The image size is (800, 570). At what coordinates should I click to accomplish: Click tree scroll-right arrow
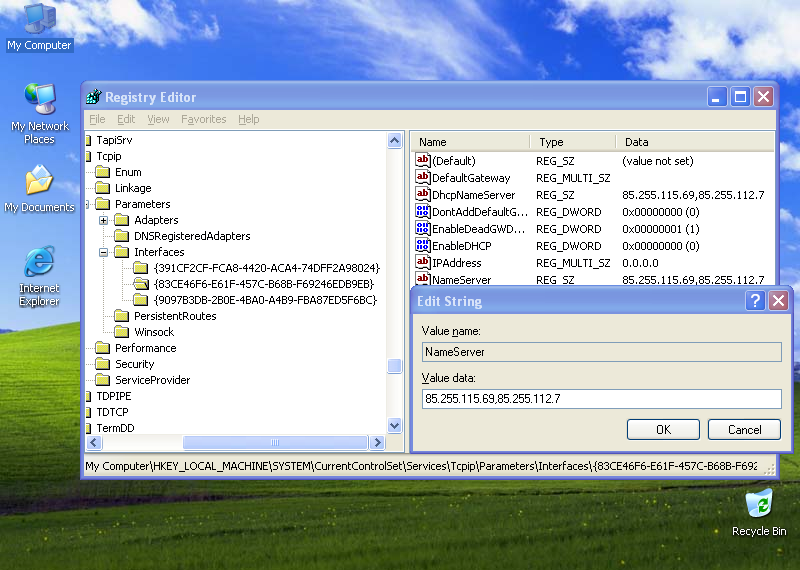pos(378,442)
